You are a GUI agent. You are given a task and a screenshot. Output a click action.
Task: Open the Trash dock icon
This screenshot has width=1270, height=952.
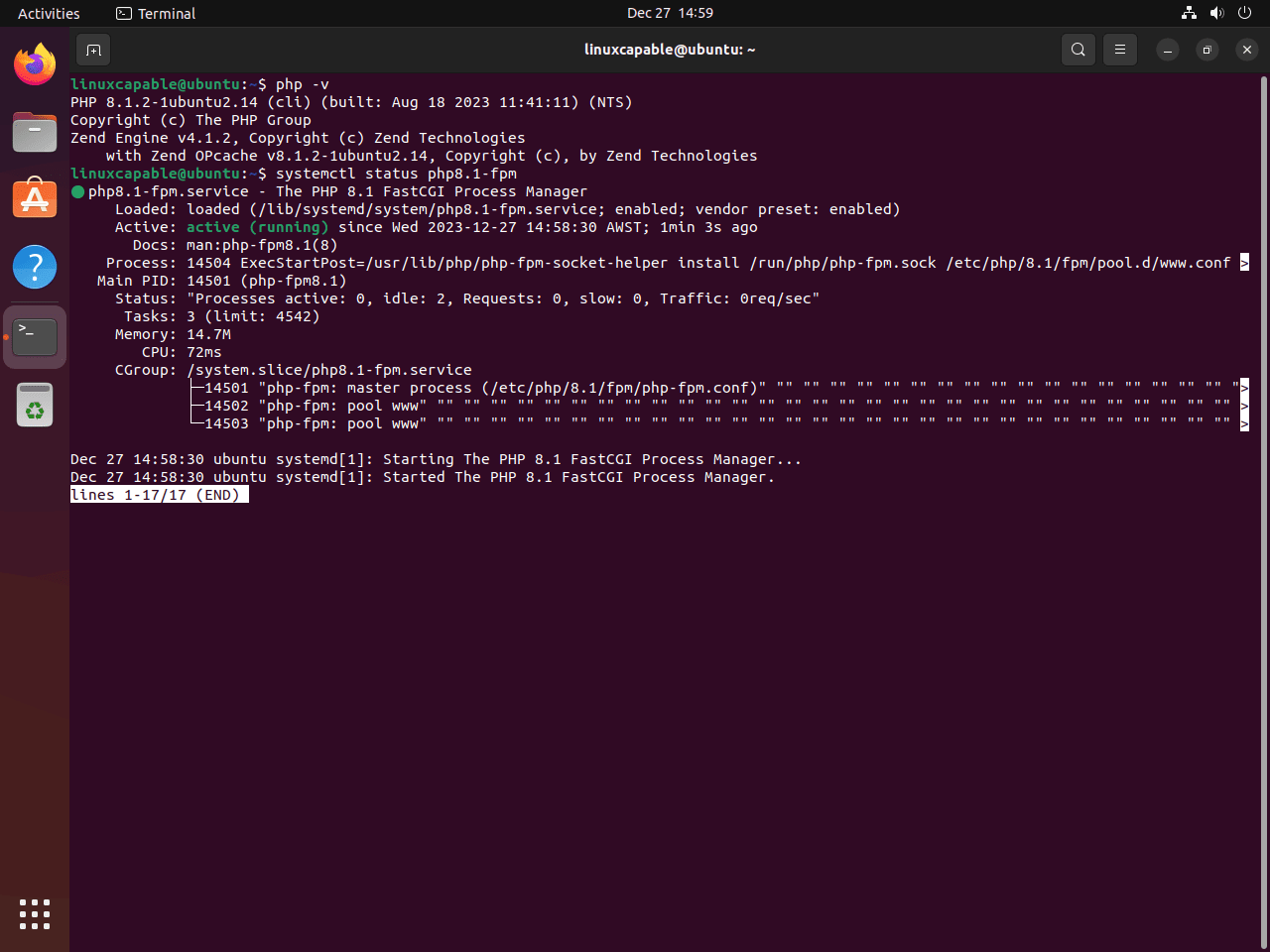click(35, 405)
